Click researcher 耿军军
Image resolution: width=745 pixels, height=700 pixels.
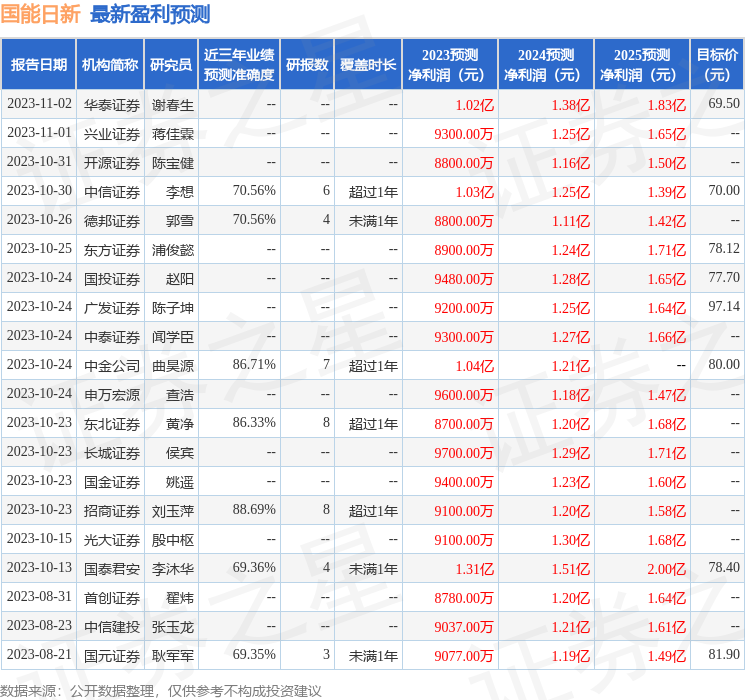pos(173,656)
